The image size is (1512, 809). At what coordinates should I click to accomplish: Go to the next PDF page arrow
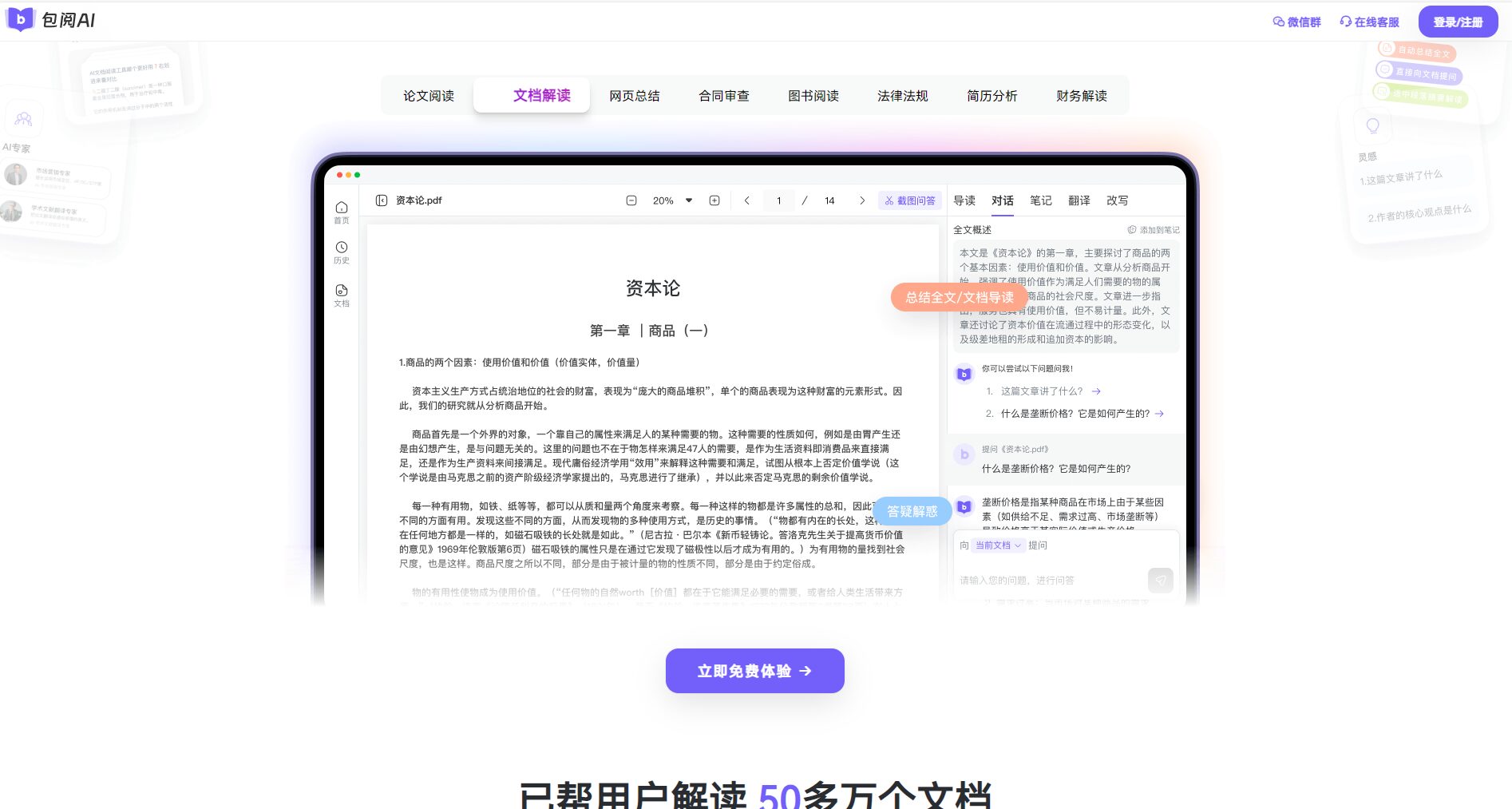[x=862, y=200]
